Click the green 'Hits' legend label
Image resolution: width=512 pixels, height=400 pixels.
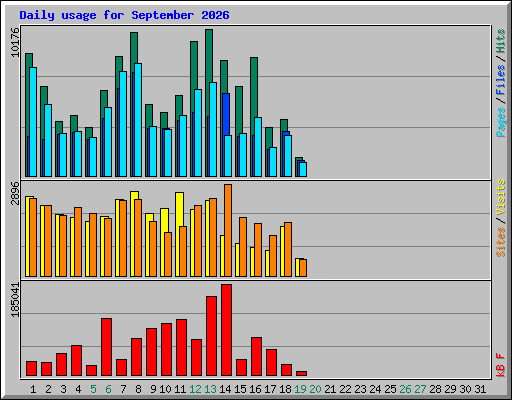pyautogui.click(x=501, y=41)
